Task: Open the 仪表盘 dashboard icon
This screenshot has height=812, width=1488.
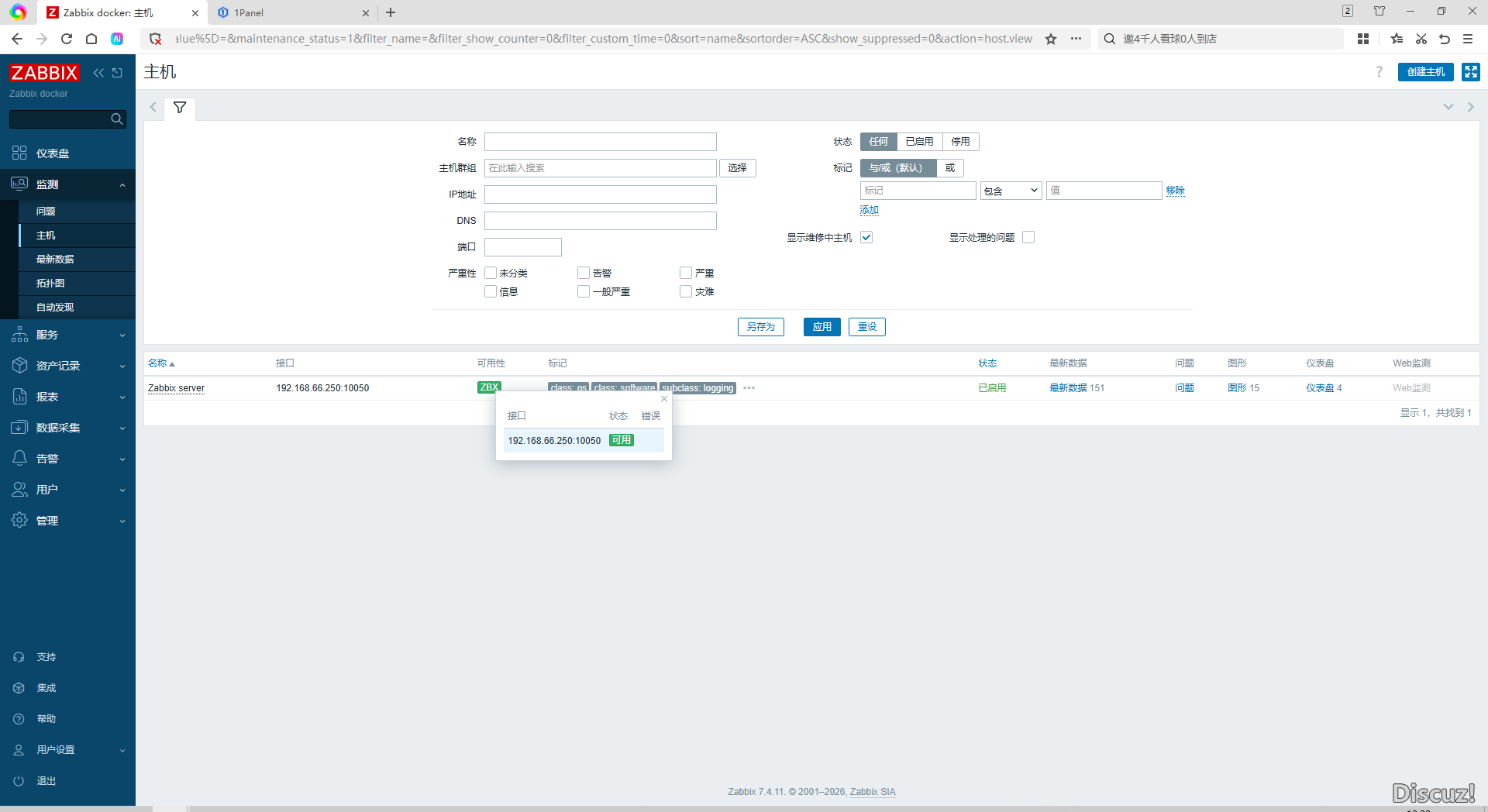Action: [x=19, y=153]
